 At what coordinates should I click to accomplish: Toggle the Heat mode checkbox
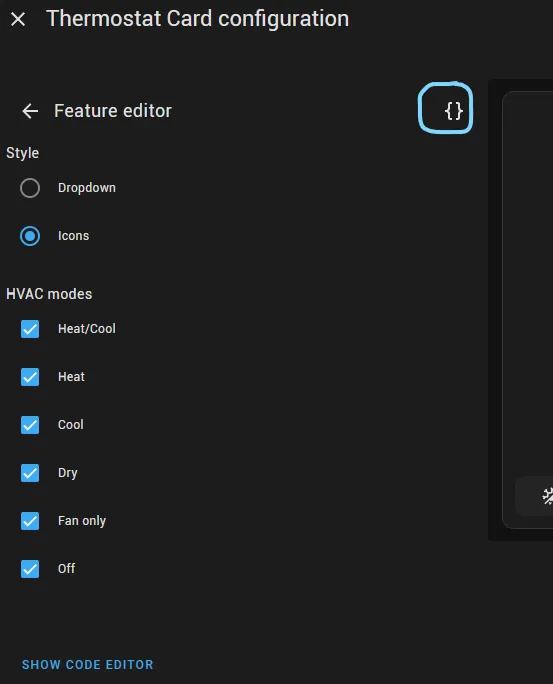pyautogui.click(x=30, y=377)
